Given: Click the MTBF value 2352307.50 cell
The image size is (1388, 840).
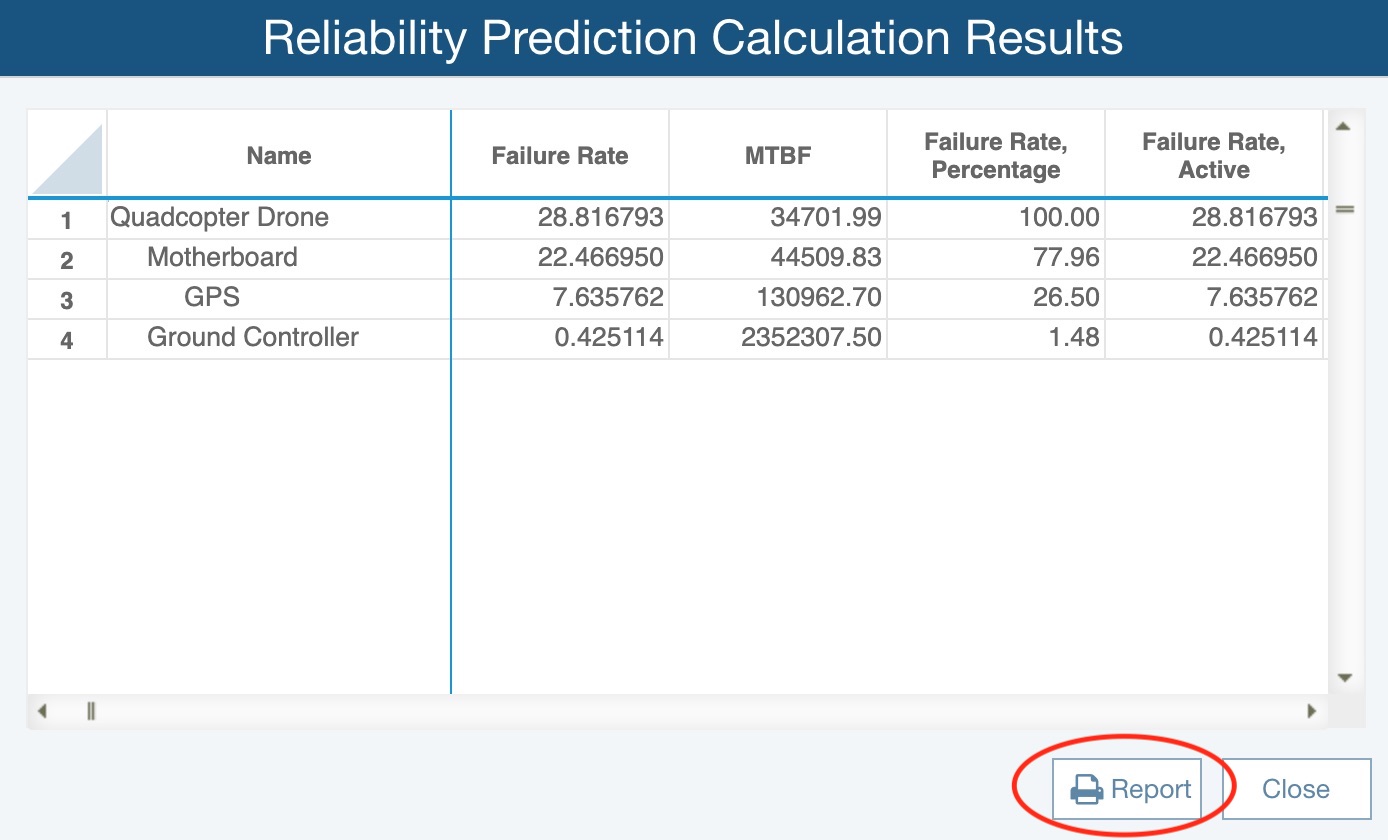Looking at the screenshot, I should pyautogui.click(x=778, y=338).
